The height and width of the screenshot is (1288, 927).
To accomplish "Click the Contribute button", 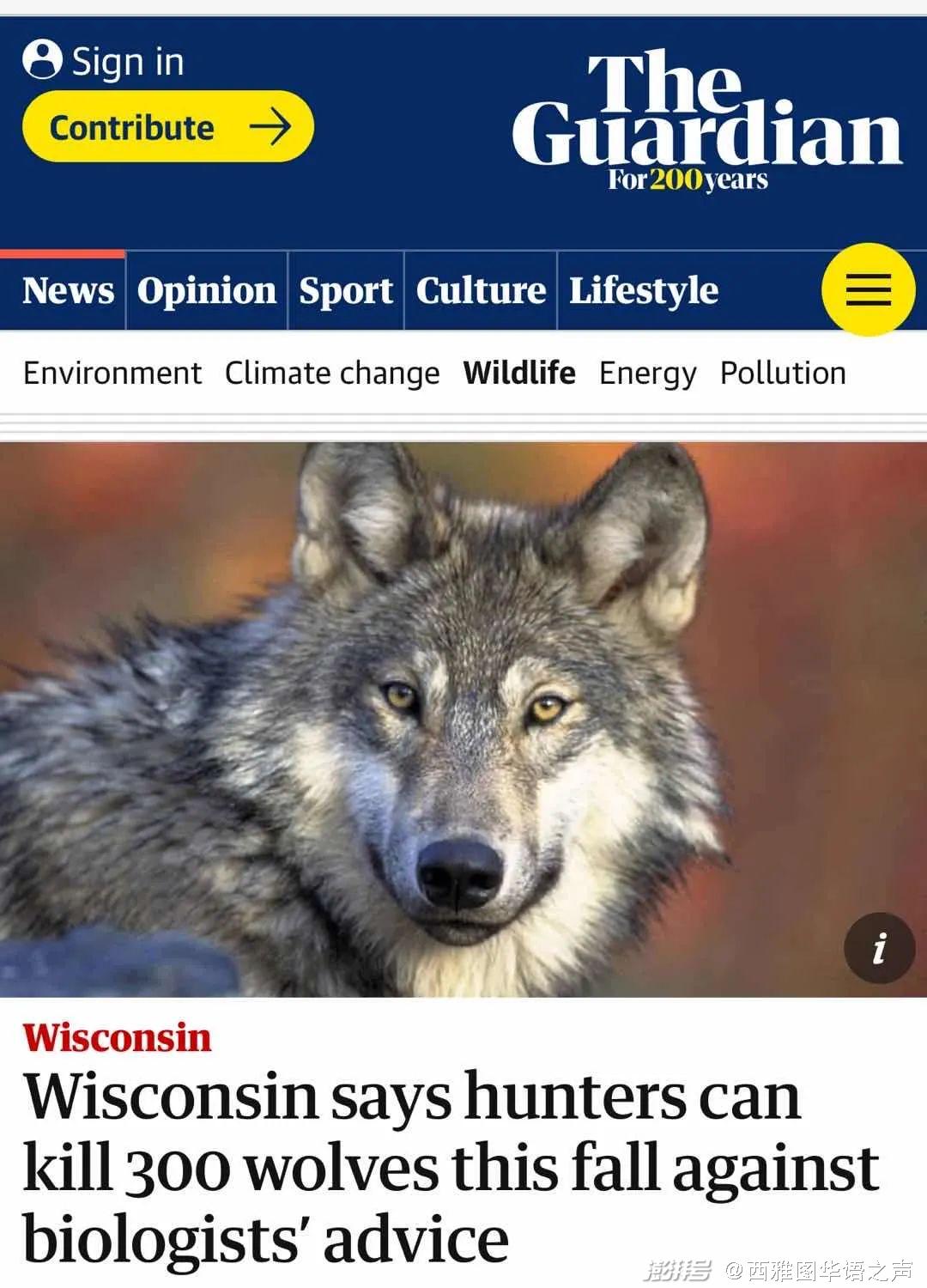I will tap(168, 127).
